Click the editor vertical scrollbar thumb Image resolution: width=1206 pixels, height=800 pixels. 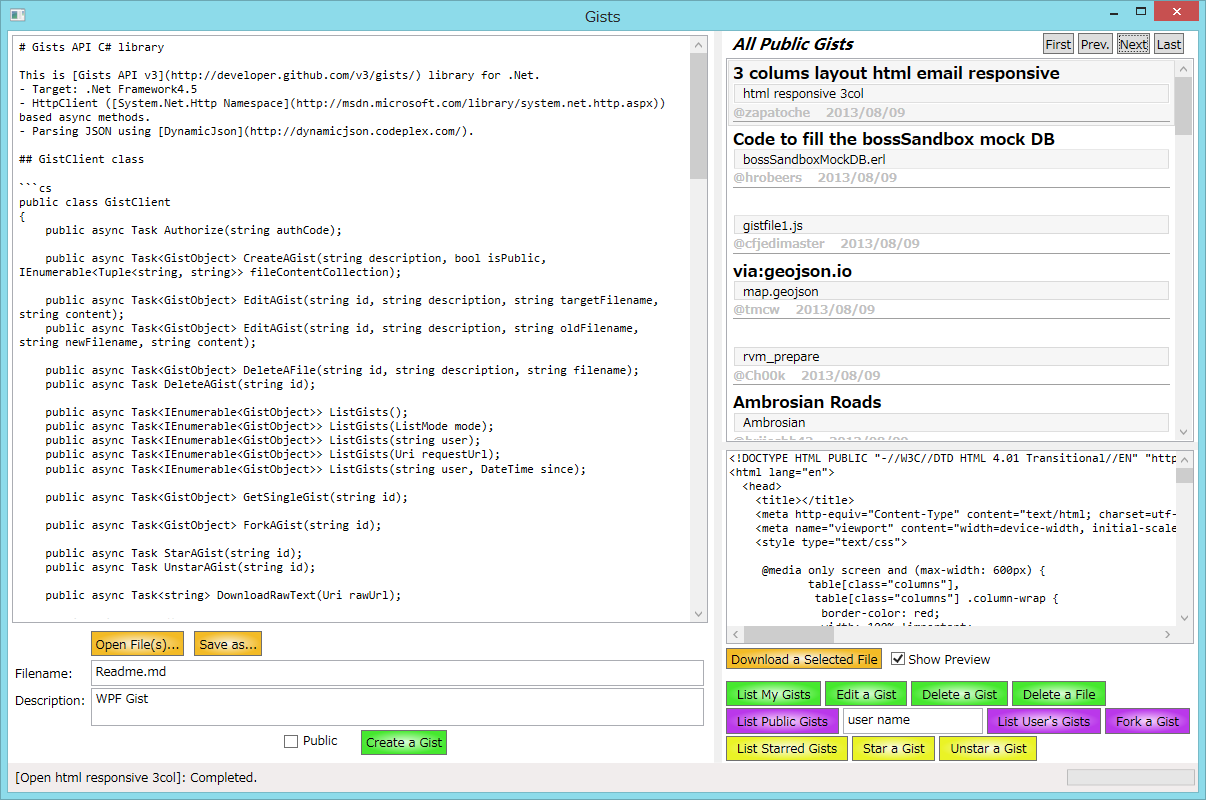(x=698, y=116)
